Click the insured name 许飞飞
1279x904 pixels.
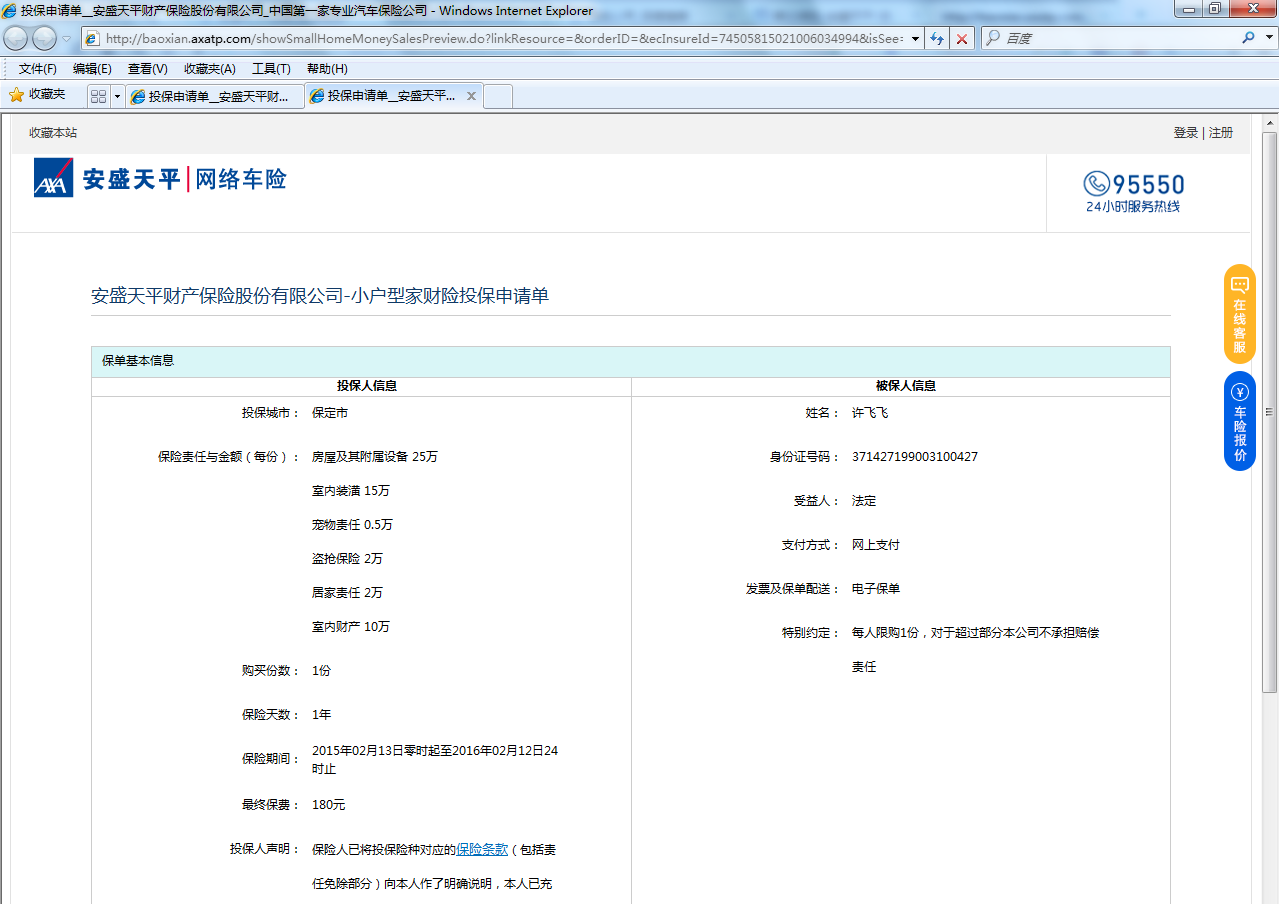pos(870,413)
